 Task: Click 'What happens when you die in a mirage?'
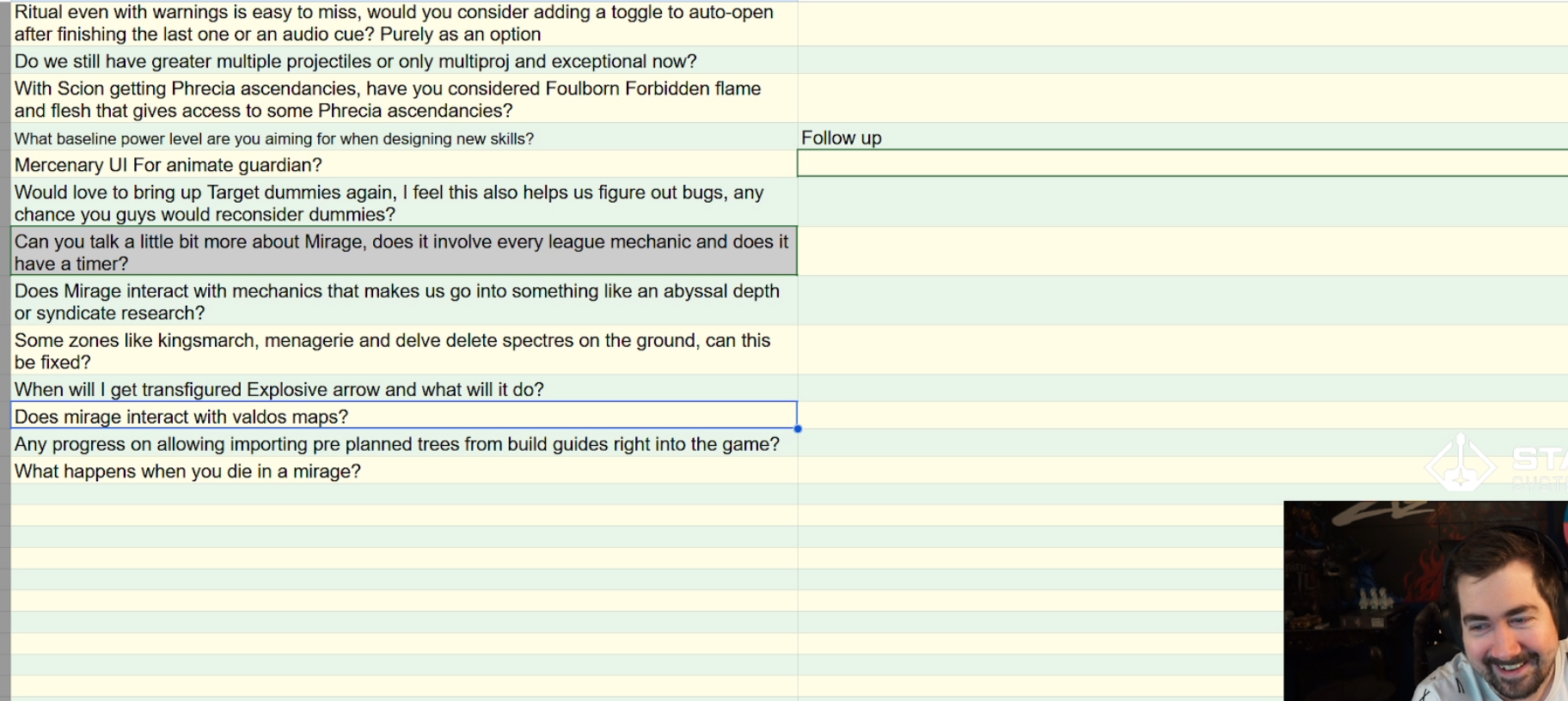click(404, 471)
